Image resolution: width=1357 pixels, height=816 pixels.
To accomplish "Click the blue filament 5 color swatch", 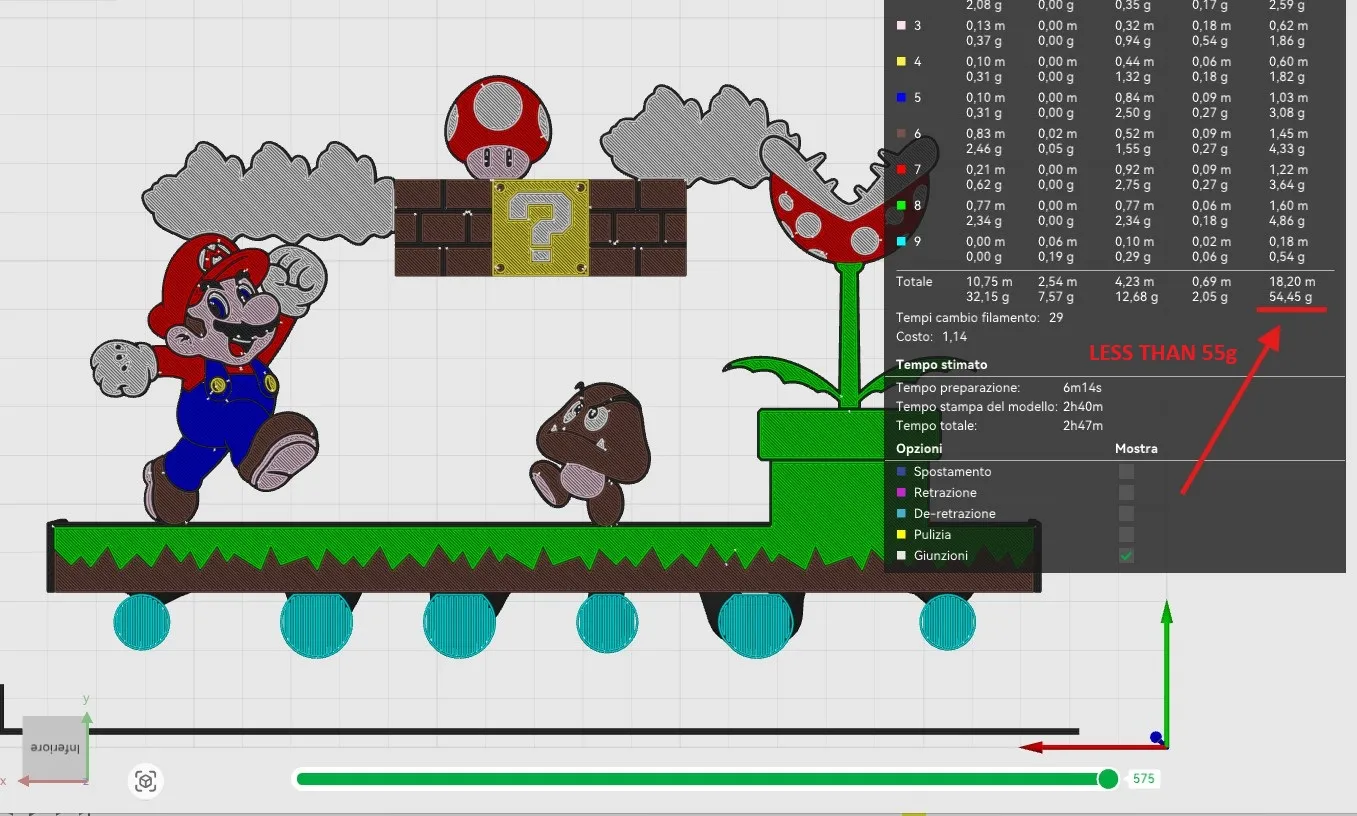I will coord(901,97).
